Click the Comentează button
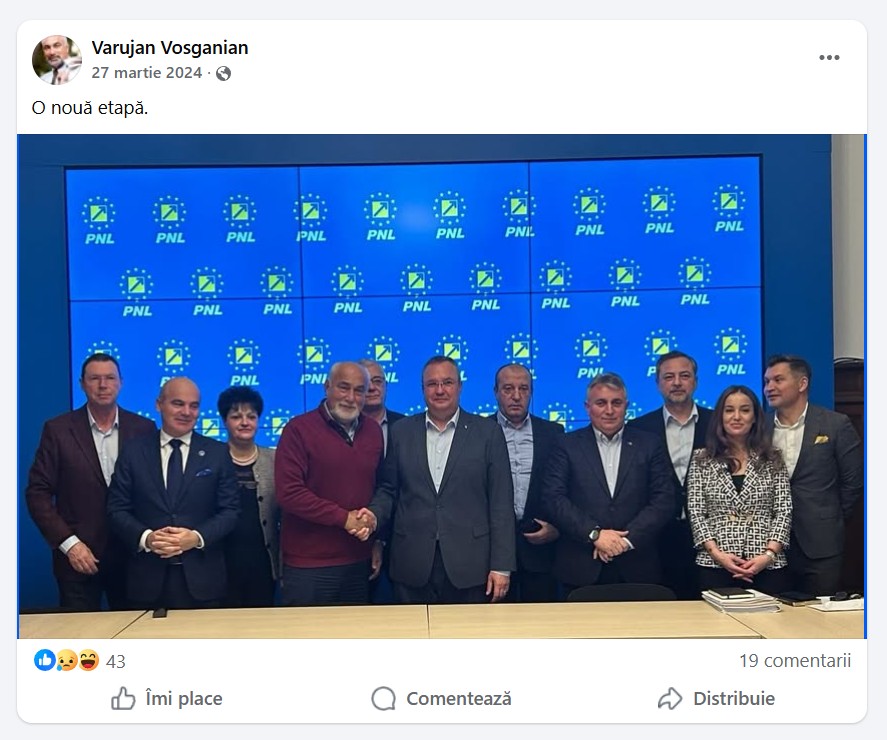The height and width of the screenshot is (740, 887). click(x=441, y=699)
